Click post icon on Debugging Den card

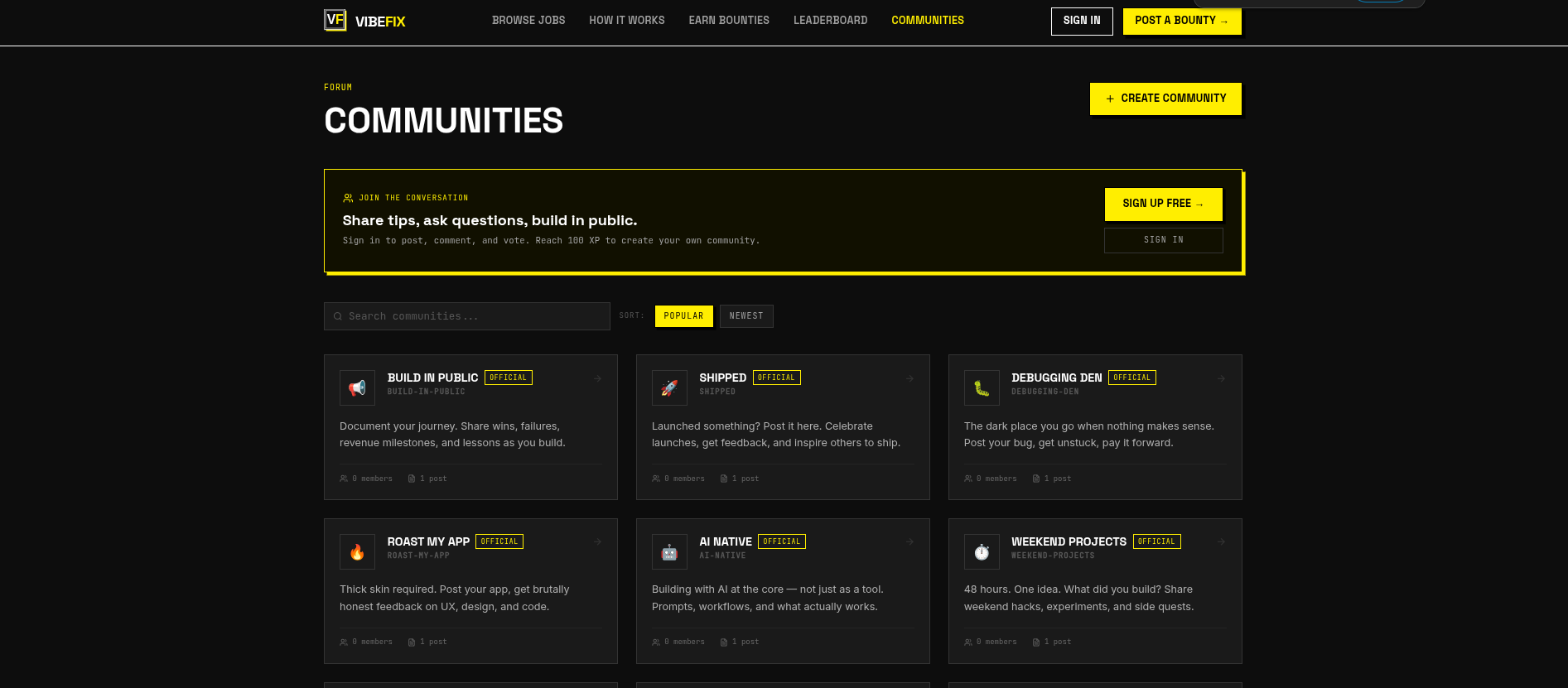[1036, 479]
